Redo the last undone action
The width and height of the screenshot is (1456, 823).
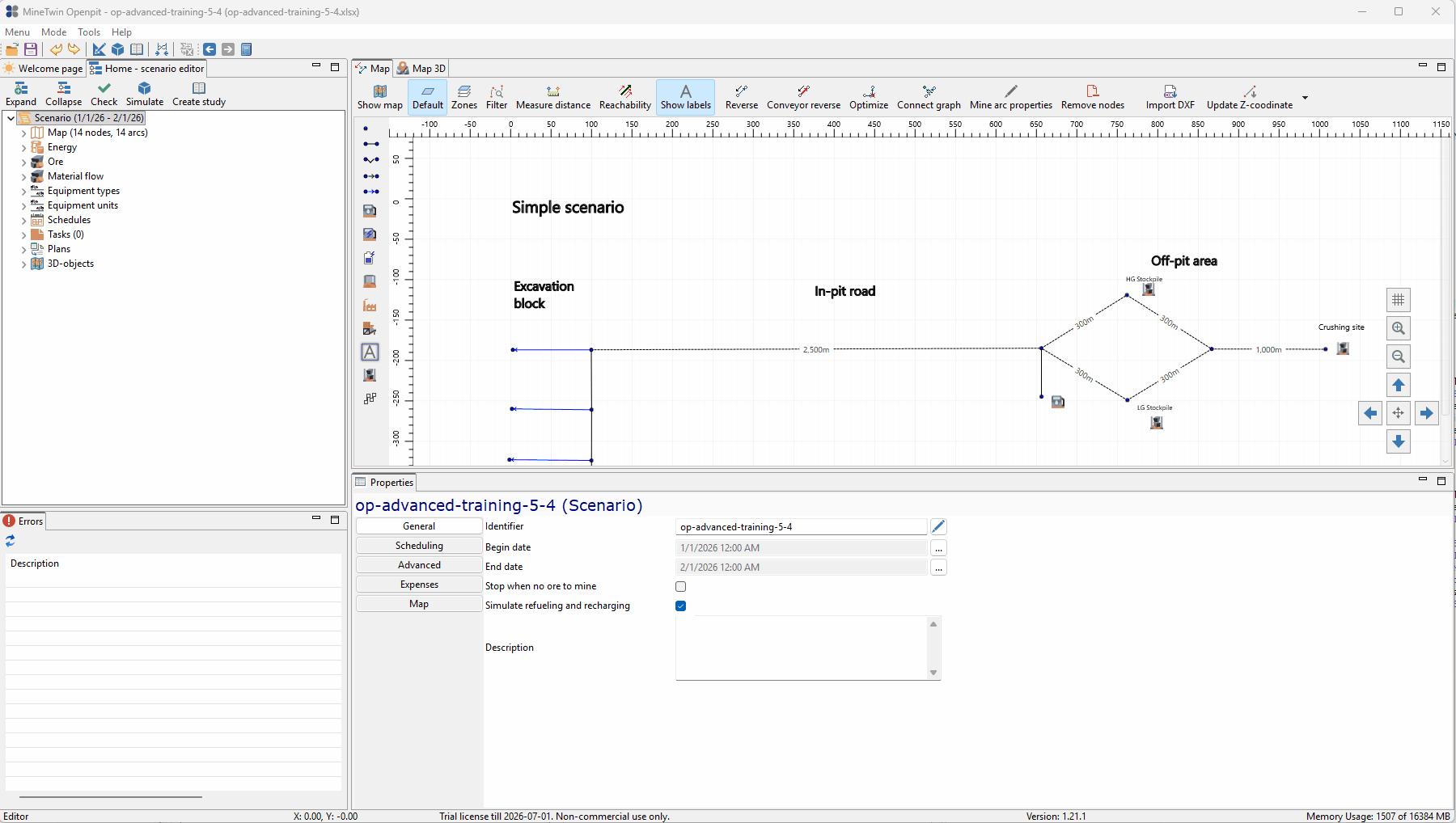(74, 49)
